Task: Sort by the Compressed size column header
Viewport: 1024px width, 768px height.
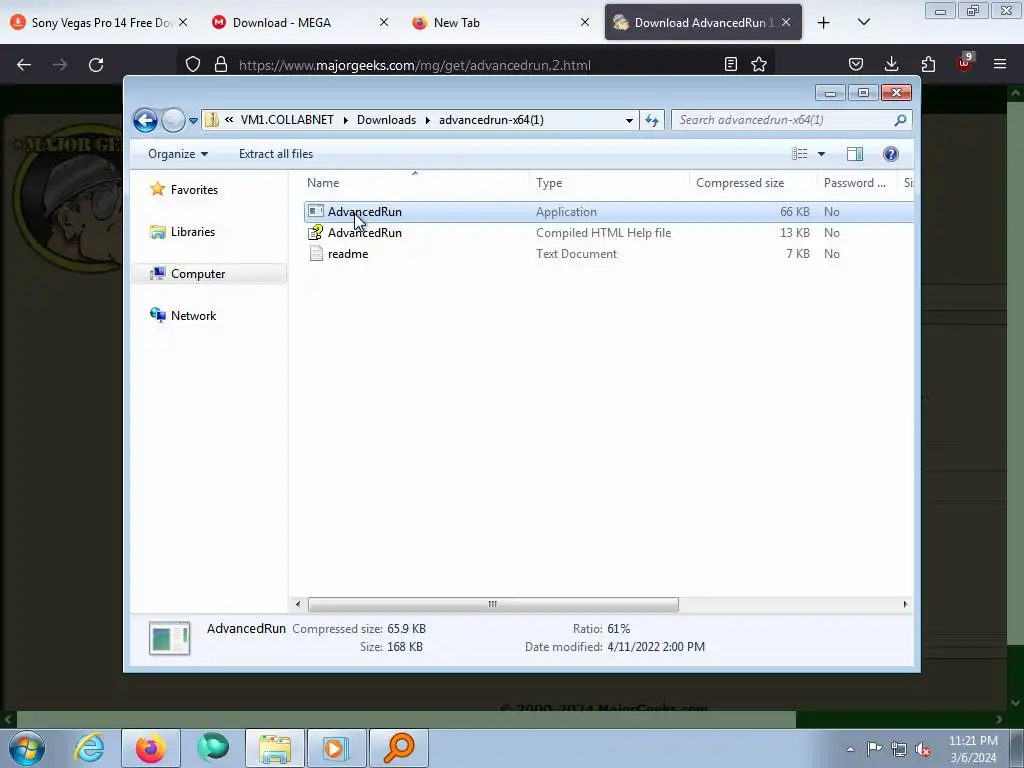Action: [x=753, y=183]
